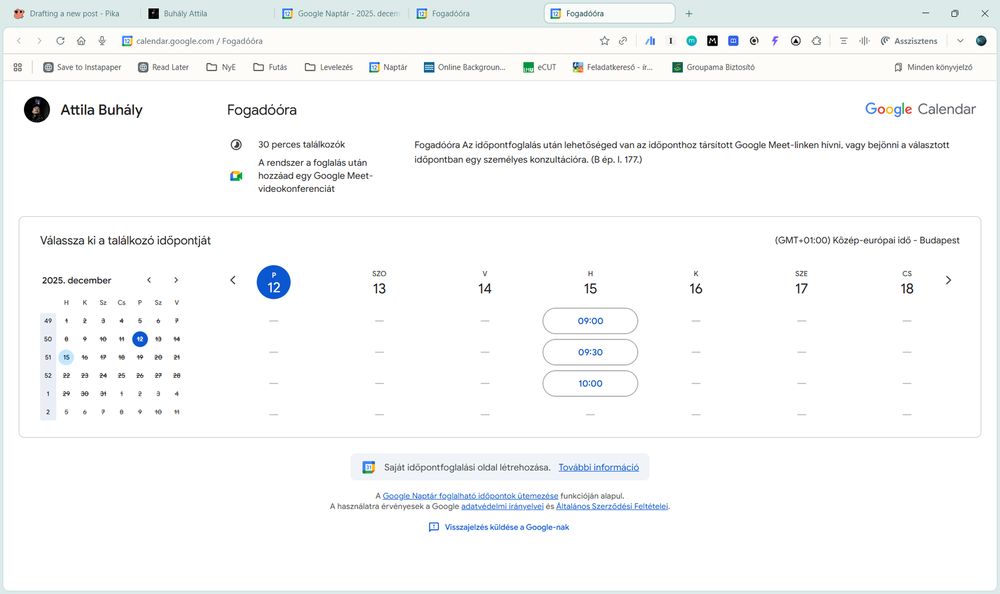This screenshot has height=594, width=1000.
Task: Book the 09:30 appointment slot
Action: click(x=590, y=352)
